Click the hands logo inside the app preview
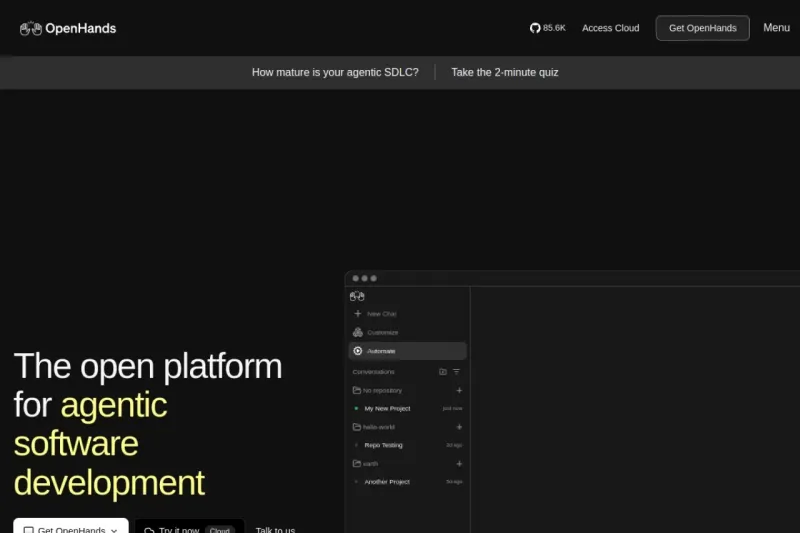800x533 pixels. [357, 296]
